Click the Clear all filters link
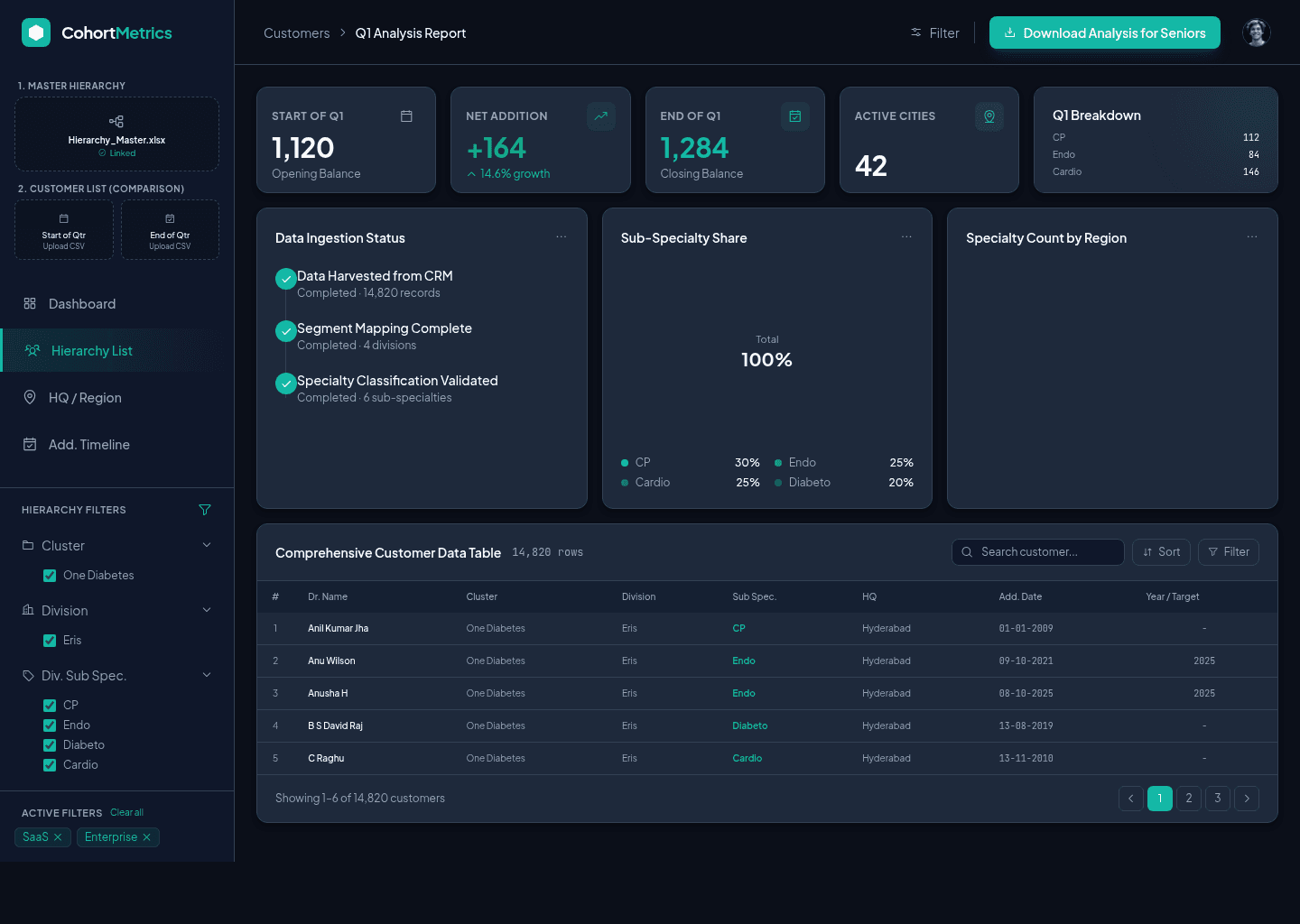The width and height of the screenshot is (1300, 924). click(x=126, y=812)
